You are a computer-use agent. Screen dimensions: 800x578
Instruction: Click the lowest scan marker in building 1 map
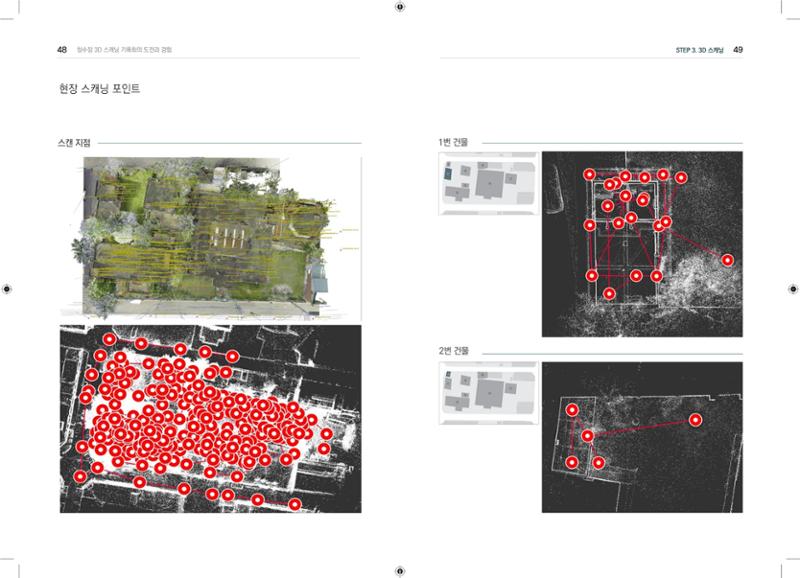[x=609, y=293]
